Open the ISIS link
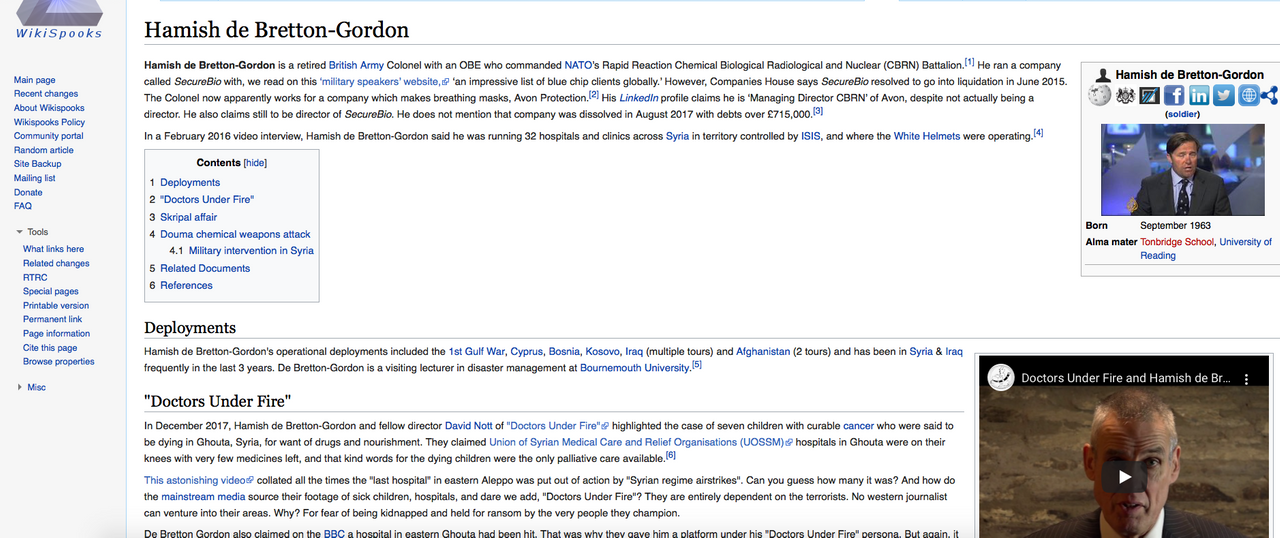The width and height of the screenshot is (1280, 538). [811, 136]
